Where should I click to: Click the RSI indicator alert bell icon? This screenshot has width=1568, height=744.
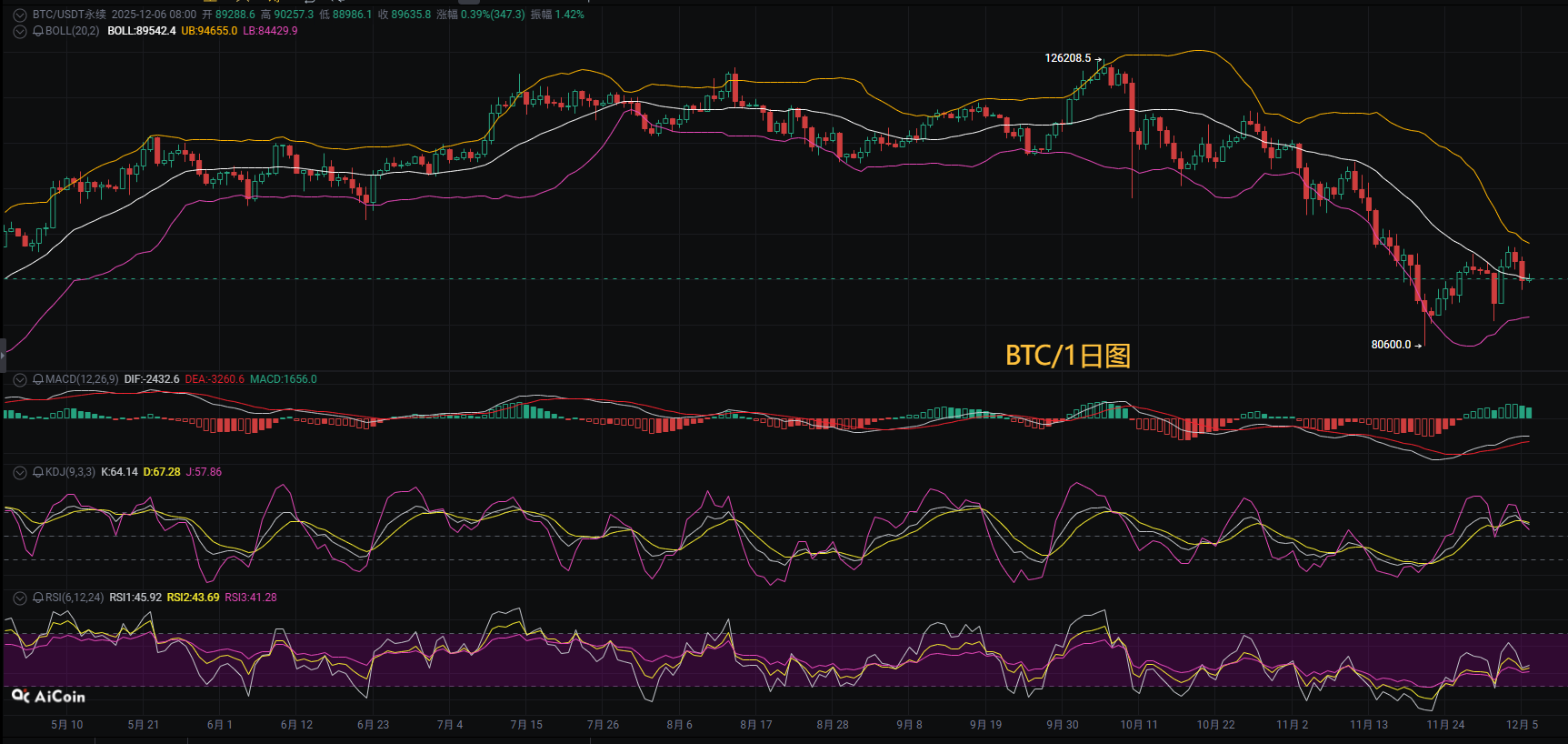38,598
